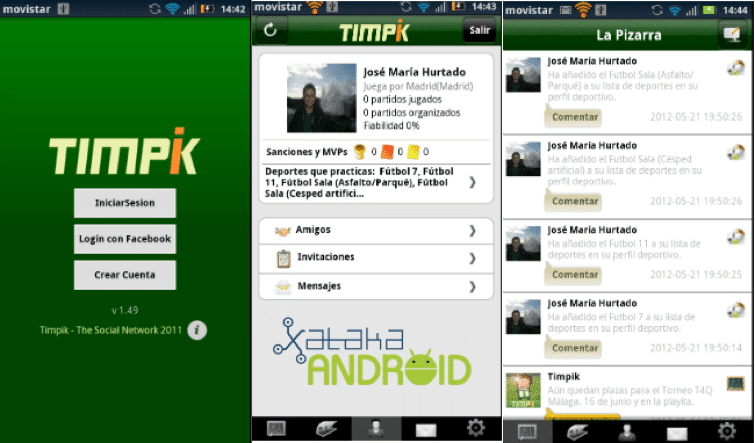The image size is (755, 443).
Task: Open the Timpik mascot avatar
Action: point(523,390)
